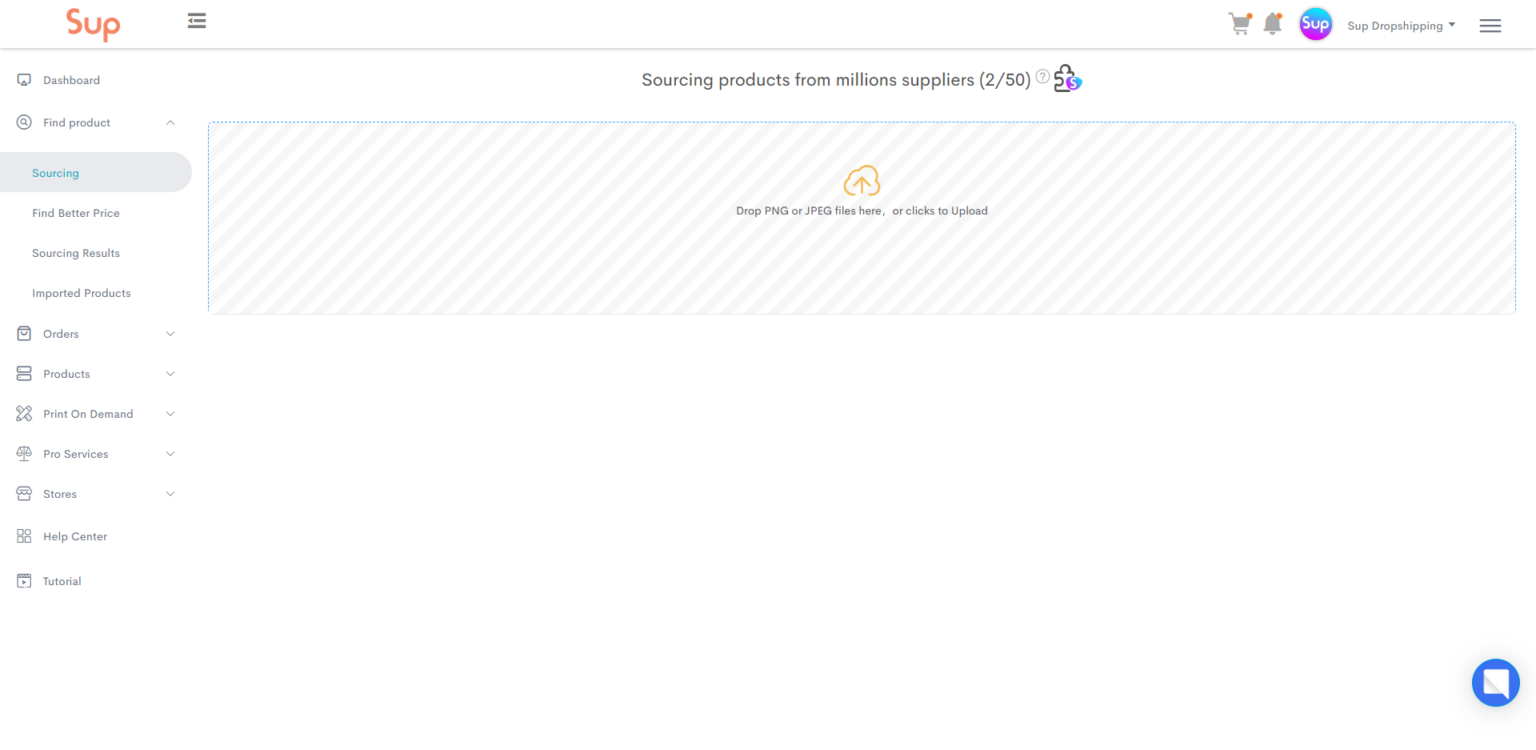
Task: Open the live chat bubble
Action: point(1495,683)
